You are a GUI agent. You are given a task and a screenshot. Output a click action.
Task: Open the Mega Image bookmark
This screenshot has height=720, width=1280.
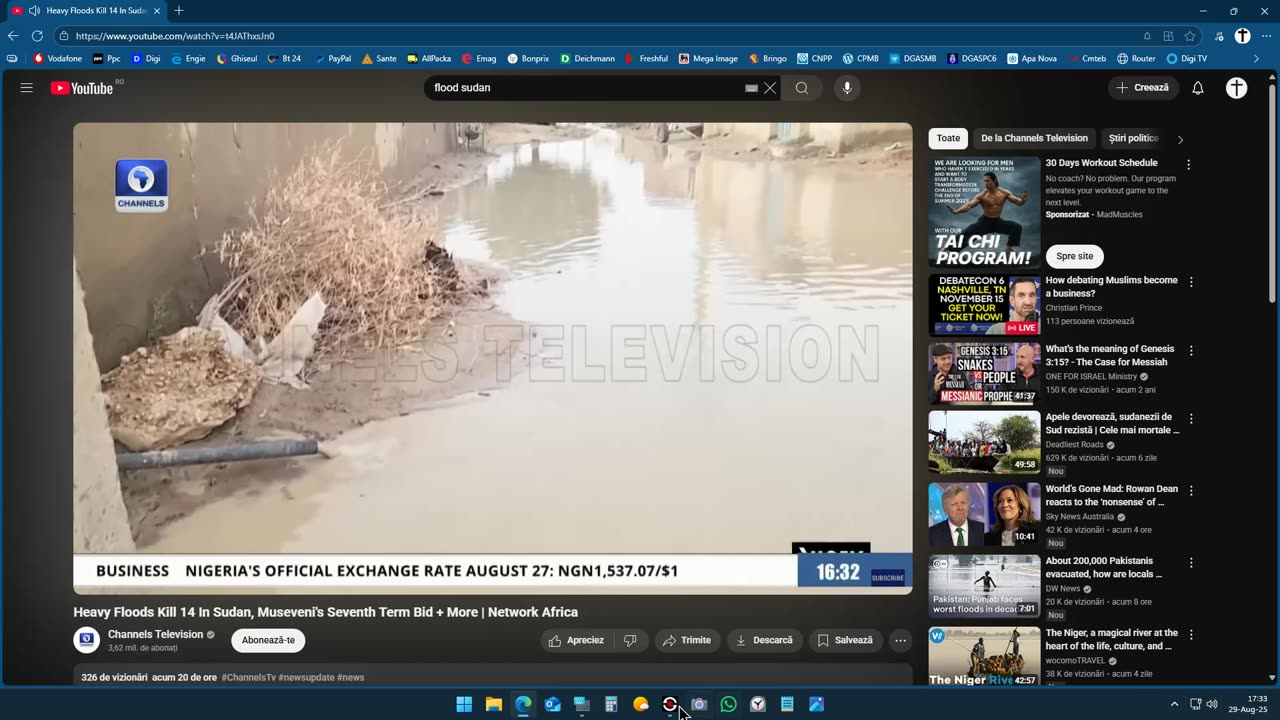(x=708, y=59)
